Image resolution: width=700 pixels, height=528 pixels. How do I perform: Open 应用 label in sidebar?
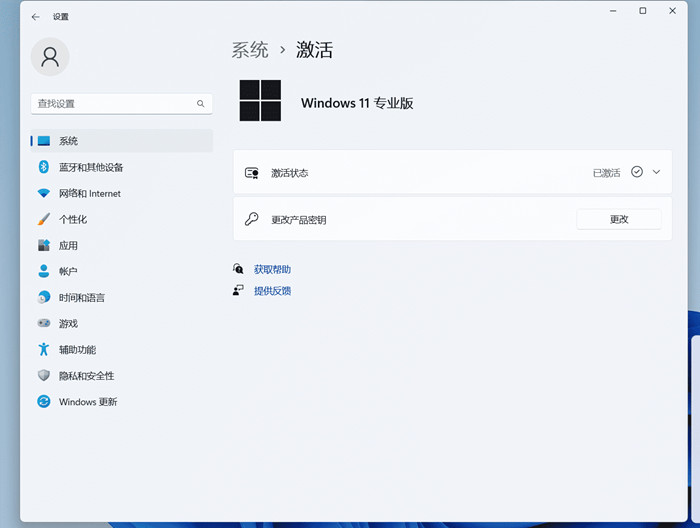click(x=68, y=245)
